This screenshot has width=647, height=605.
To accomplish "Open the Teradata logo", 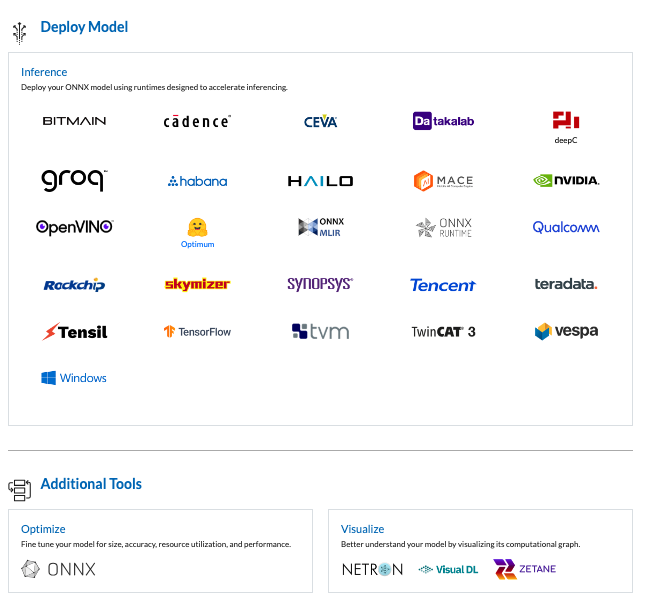I will pos(566,284).
